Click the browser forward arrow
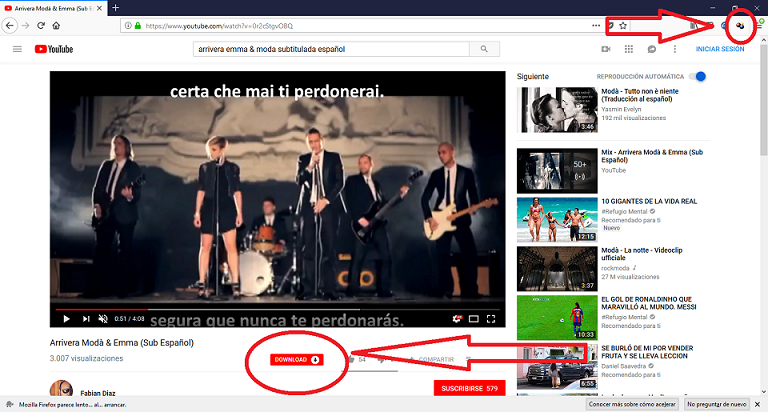Viewport: 768px width, 412px height. [x=26, y=25]
